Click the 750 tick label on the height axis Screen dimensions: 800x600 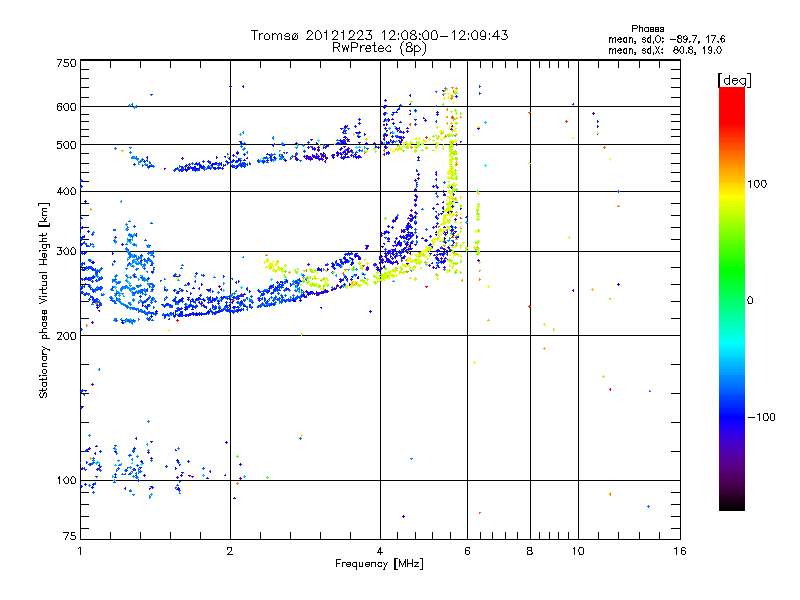pyautogui.click(x=66, y=63)
